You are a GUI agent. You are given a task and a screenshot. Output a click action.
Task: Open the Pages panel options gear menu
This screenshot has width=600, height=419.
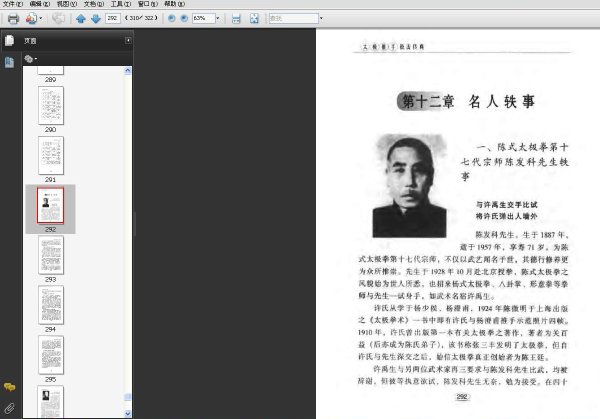pos(31,59)
